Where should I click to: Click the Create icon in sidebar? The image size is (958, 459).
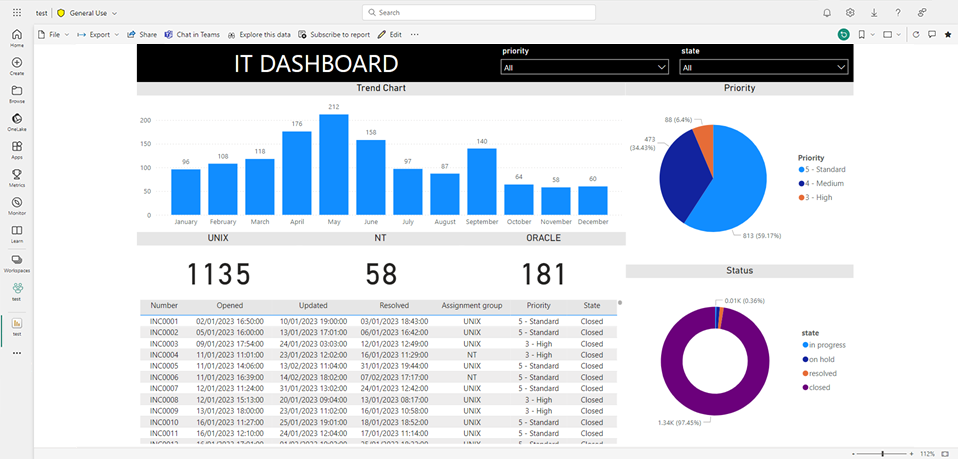[17, 65]
